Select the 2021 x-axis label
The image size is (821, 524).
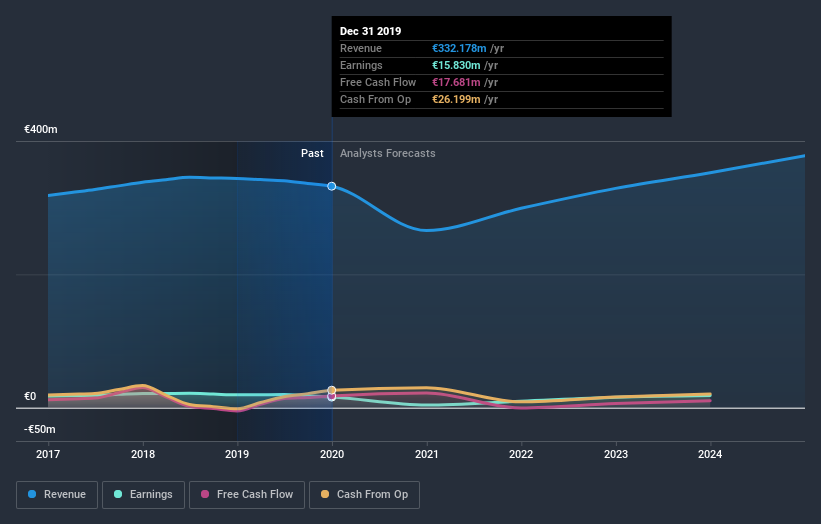[x=427, y=454]
